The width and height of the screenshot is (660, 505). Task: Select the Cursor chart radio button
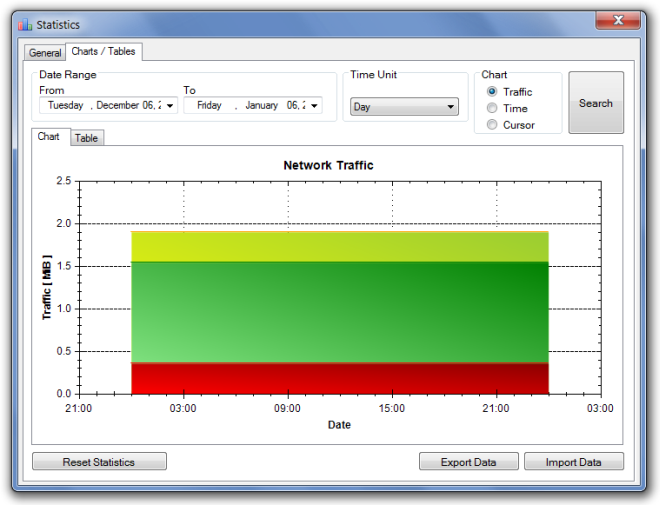[492, 125]
